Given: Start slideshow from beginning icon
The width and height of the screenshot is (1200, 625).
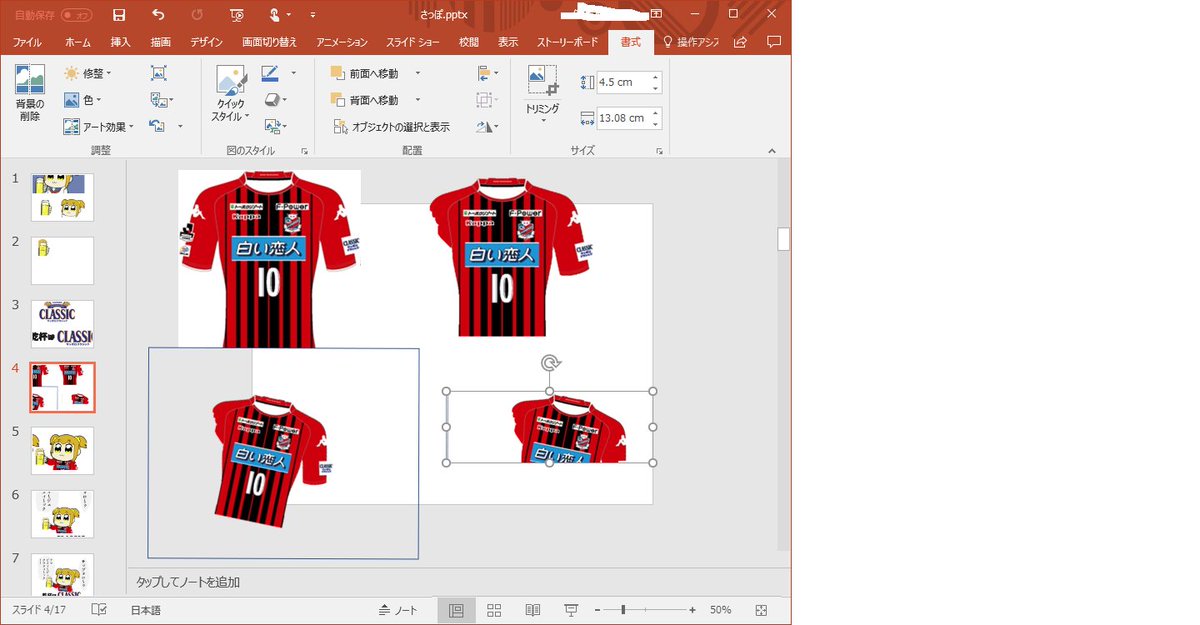Looking at the screenshot, I should pos(236,15).
